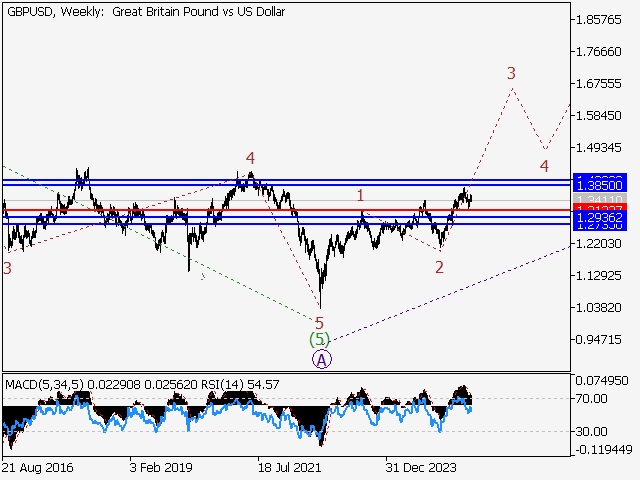Select the 31 Dec 2023 date label
Viewport: 640px width, 480px height.
[422, 467]
